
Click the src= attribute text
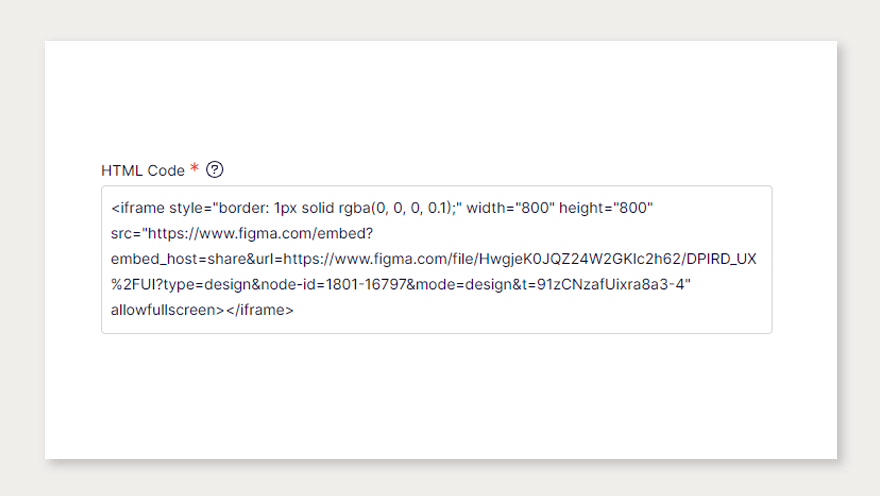125,234
